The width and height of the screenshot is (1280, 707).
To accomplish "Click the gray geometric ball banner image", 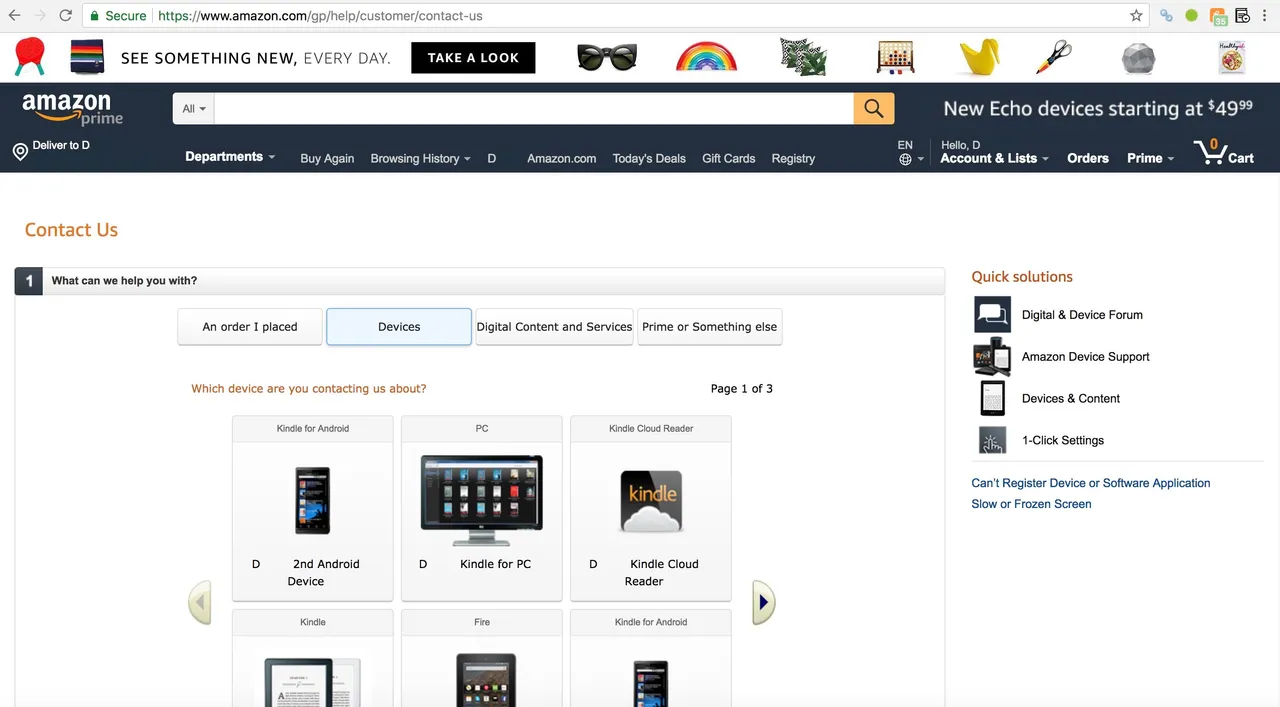I will 1138,57.
